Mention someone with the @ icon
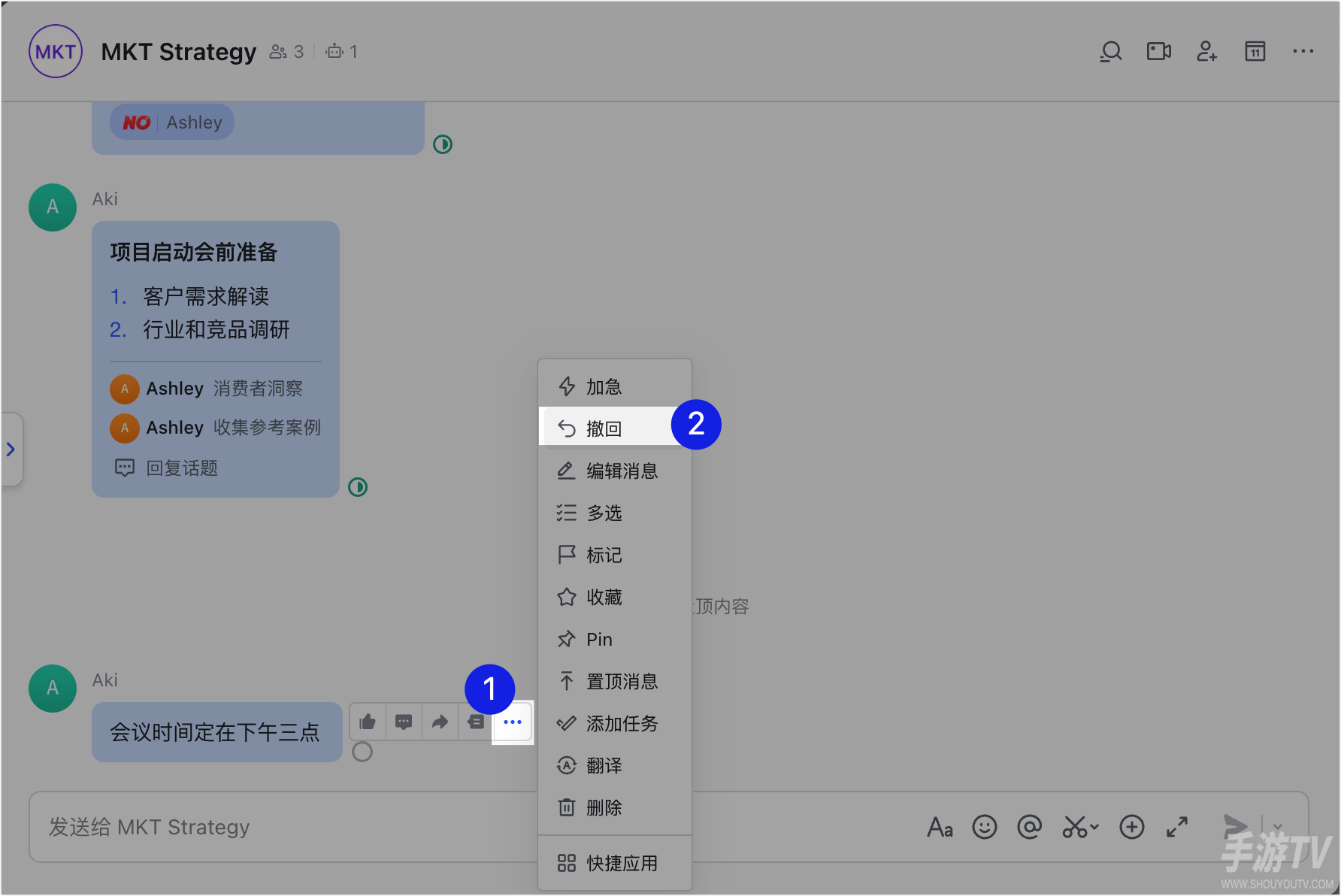This screenshot has width=1341, height=896. click(1029, 828)
